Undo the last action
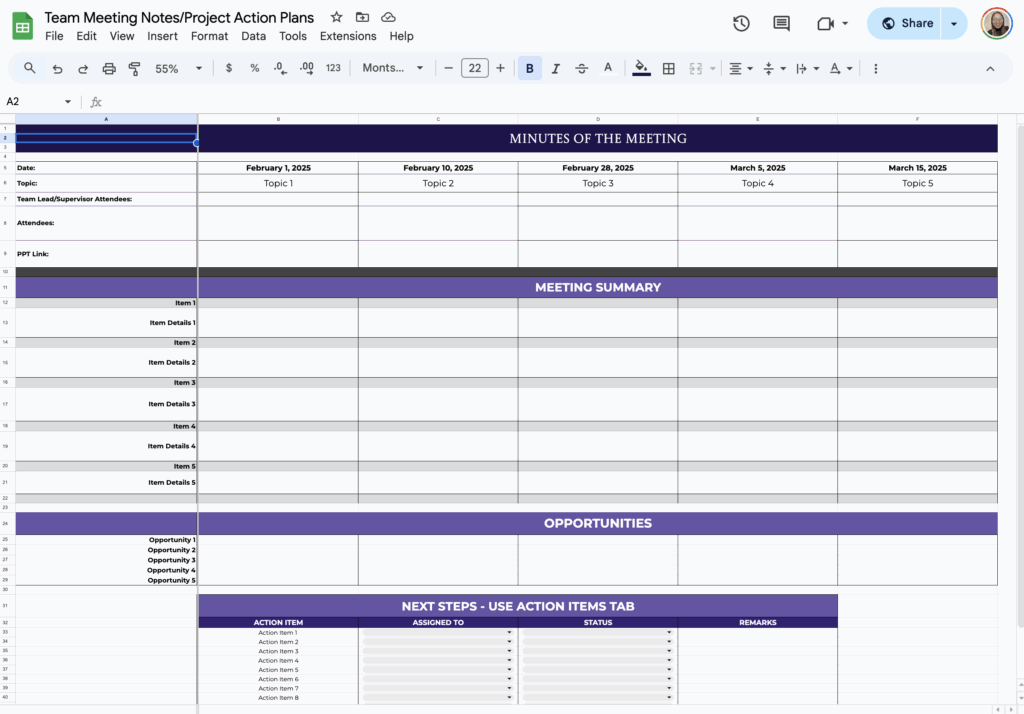 57,68
